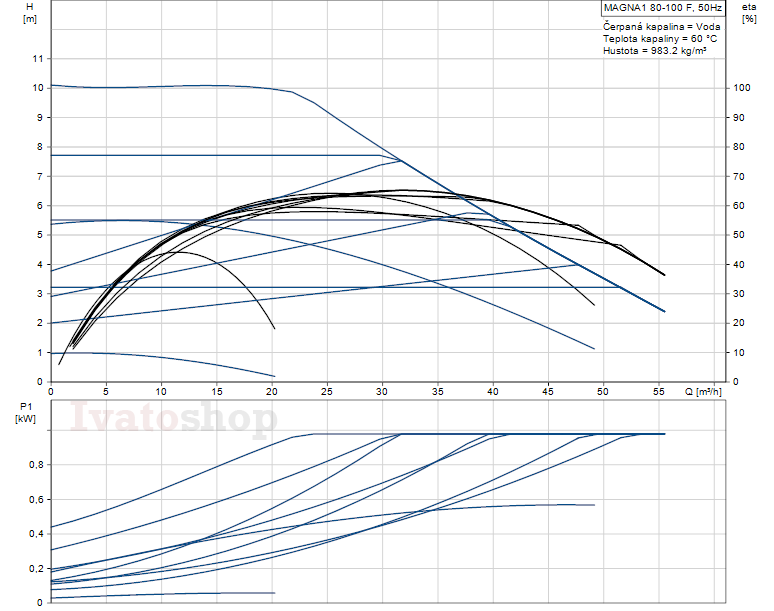Click the 0,6 tick on the P1 axis

pos(36,499)
